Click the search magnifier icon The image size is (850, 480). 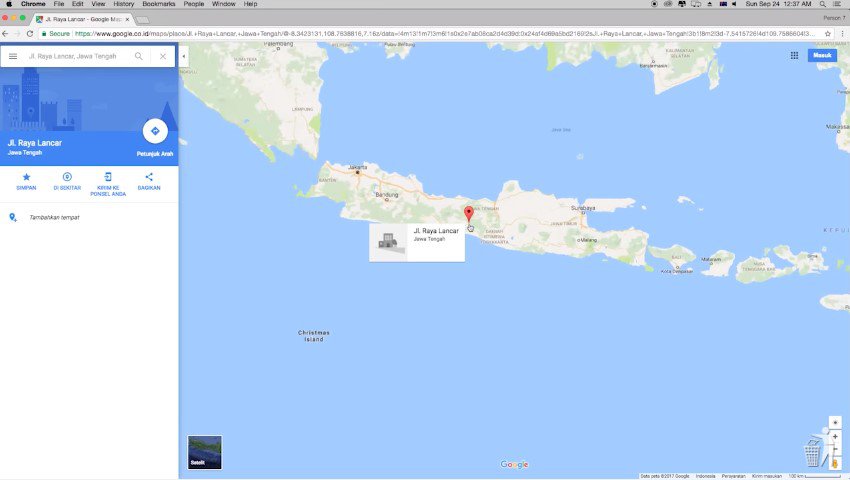click(x=139, y=56)
